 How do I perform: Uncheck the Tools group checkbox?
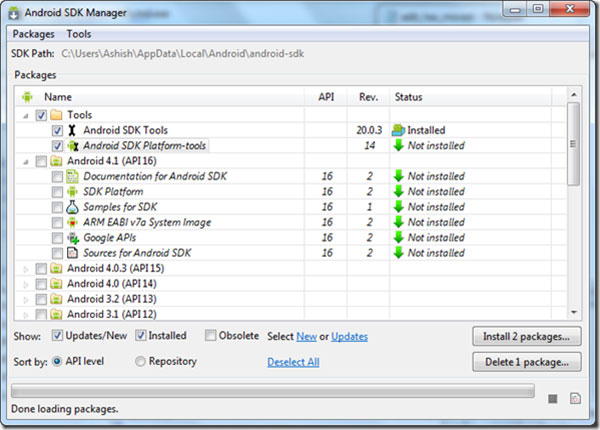click(x=41, y=115)
